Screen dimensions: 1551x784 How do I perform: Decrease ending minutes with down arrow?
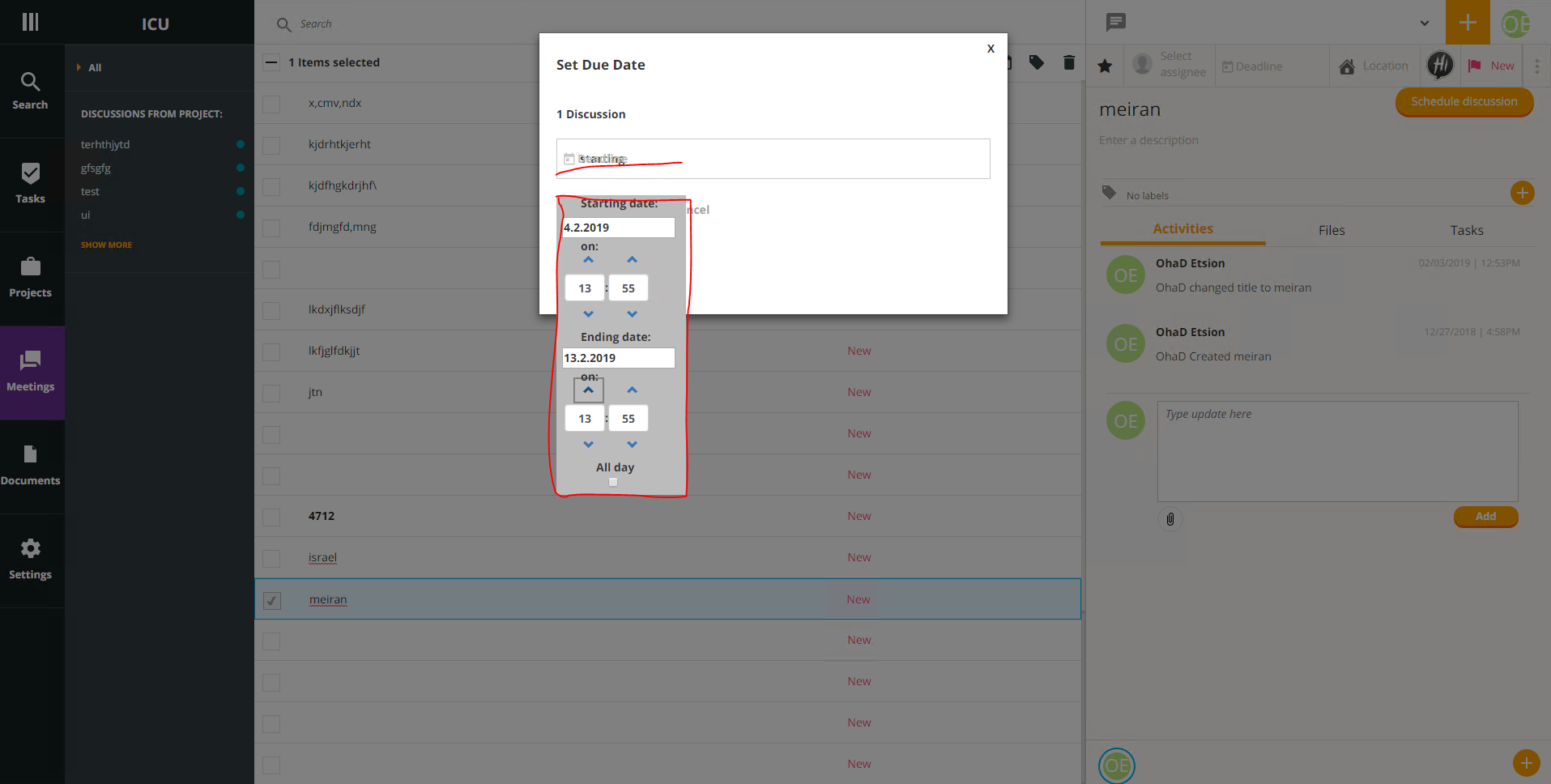pos(633,445)
